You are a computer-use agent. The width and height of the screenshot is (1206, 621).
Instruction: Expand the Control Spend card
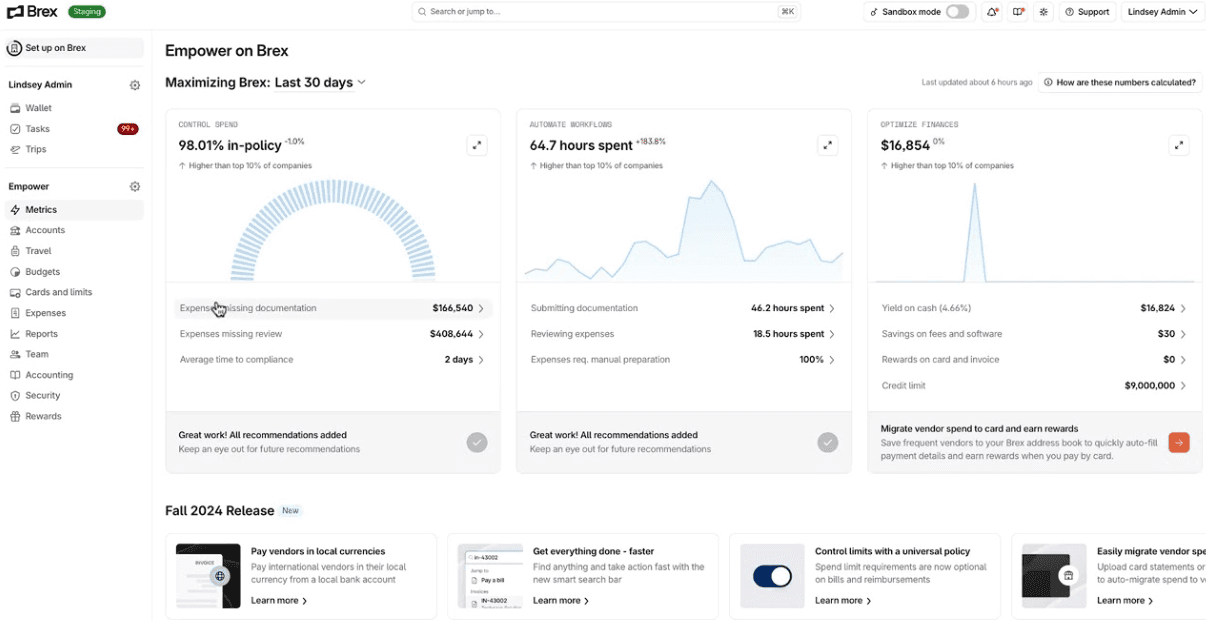(477, 145)
